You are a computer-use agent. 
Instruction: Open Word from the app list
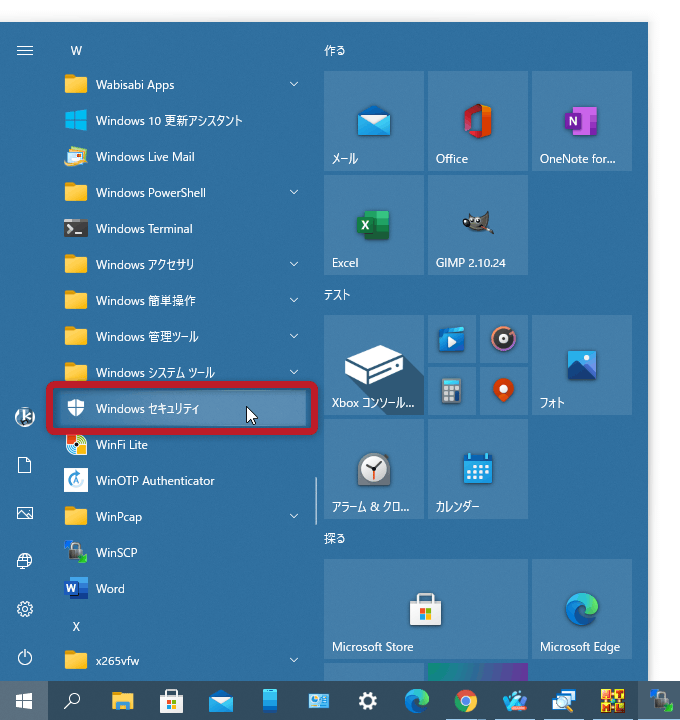(x=180, y=588)
